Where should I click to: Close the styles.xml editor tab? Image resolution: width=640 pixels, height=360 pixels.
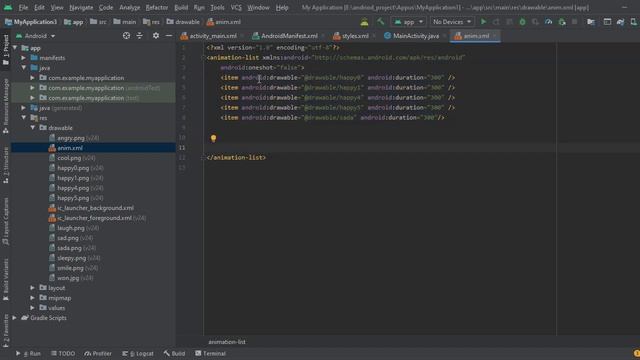point(374,36)
